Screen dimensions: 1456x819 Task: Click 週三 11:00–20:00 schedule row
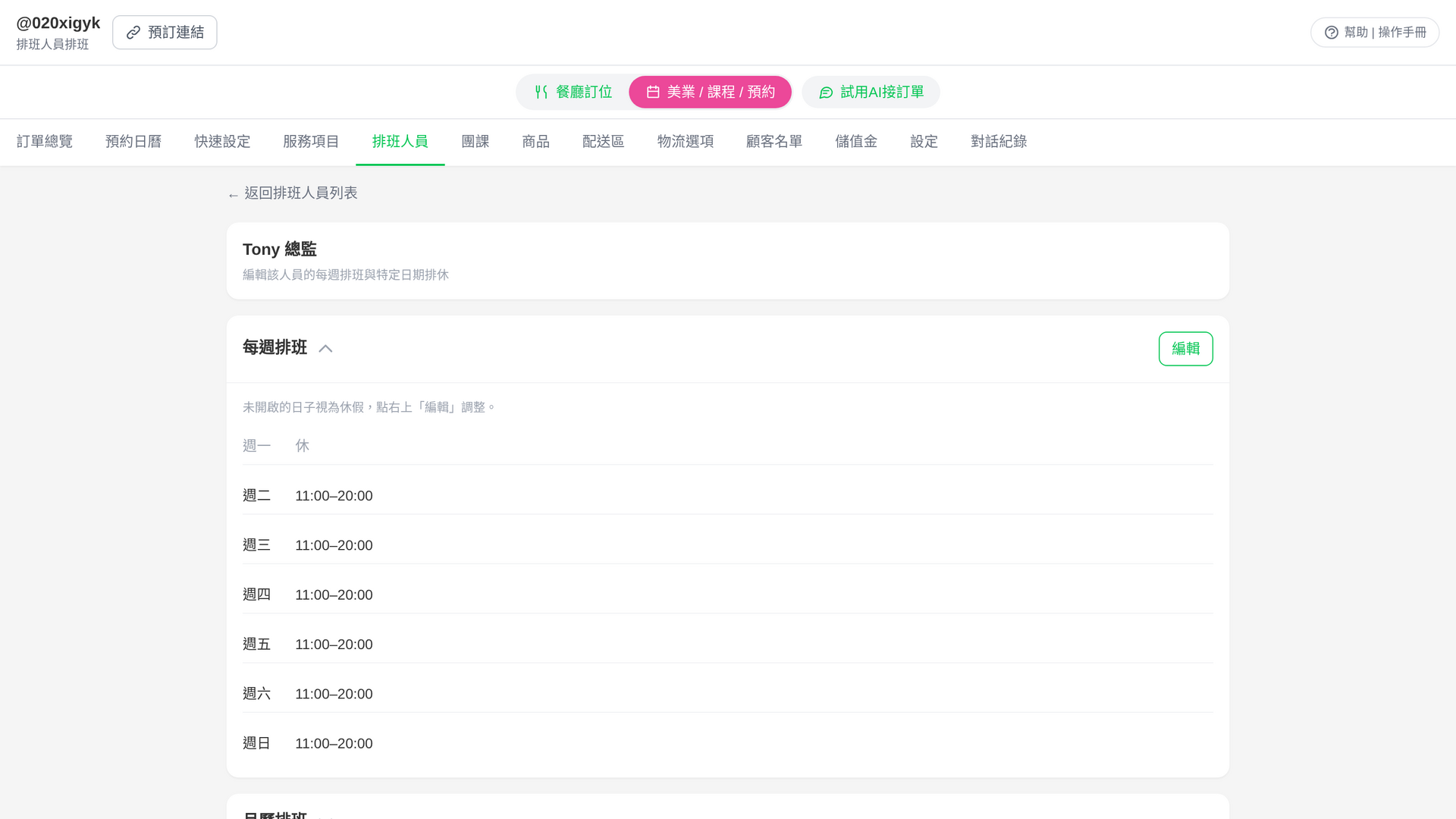click(727, 545)
